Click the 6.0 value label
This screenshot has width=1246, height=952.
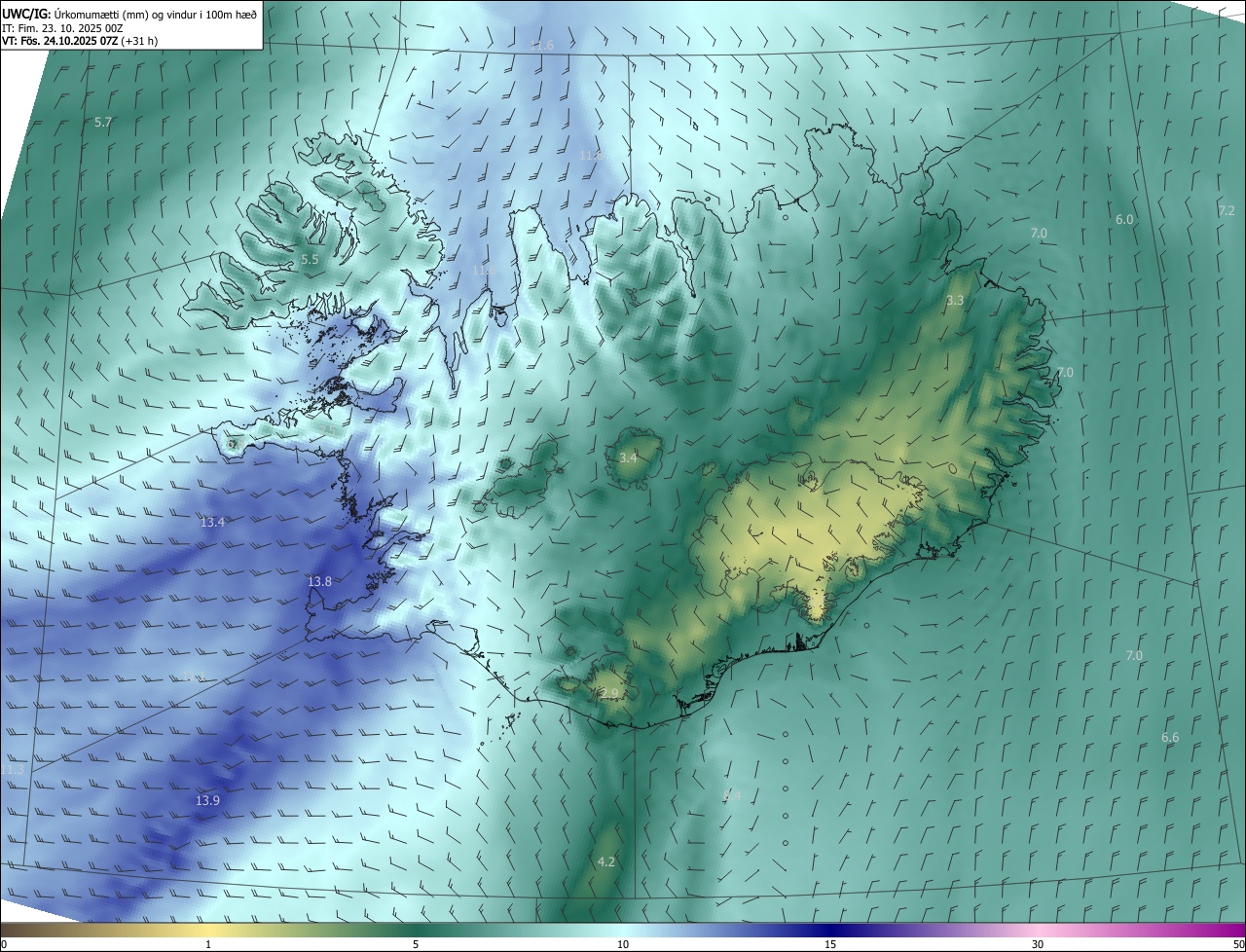tap(1124, 220)
